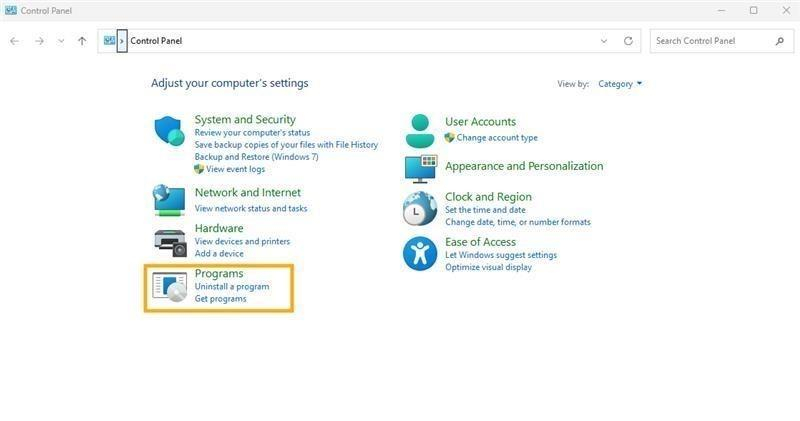
Task: Expand the View by Category dropdown
Action: pos(620,84)
